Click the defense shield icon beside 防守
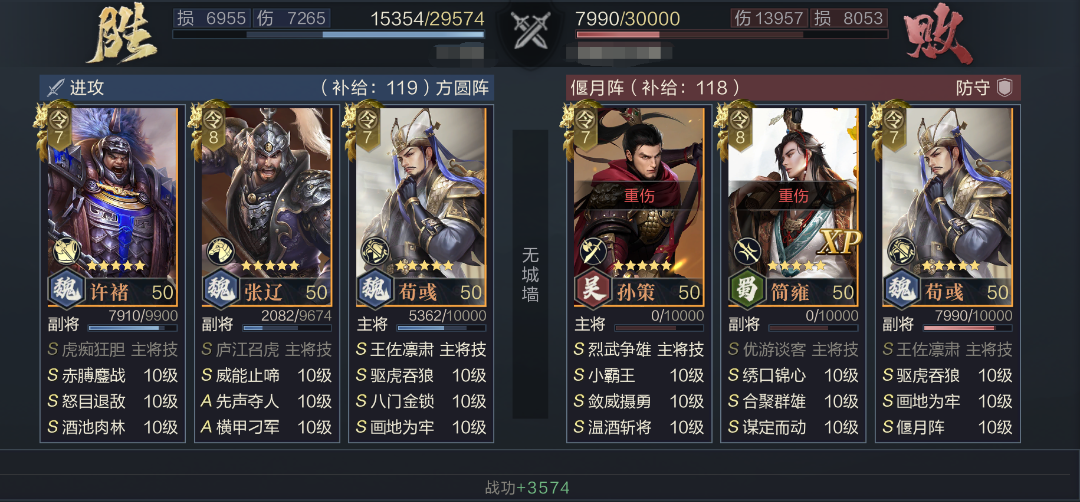Viewport: 1080px width, 502px height. pyautogui.click(x=1005, y=88)
